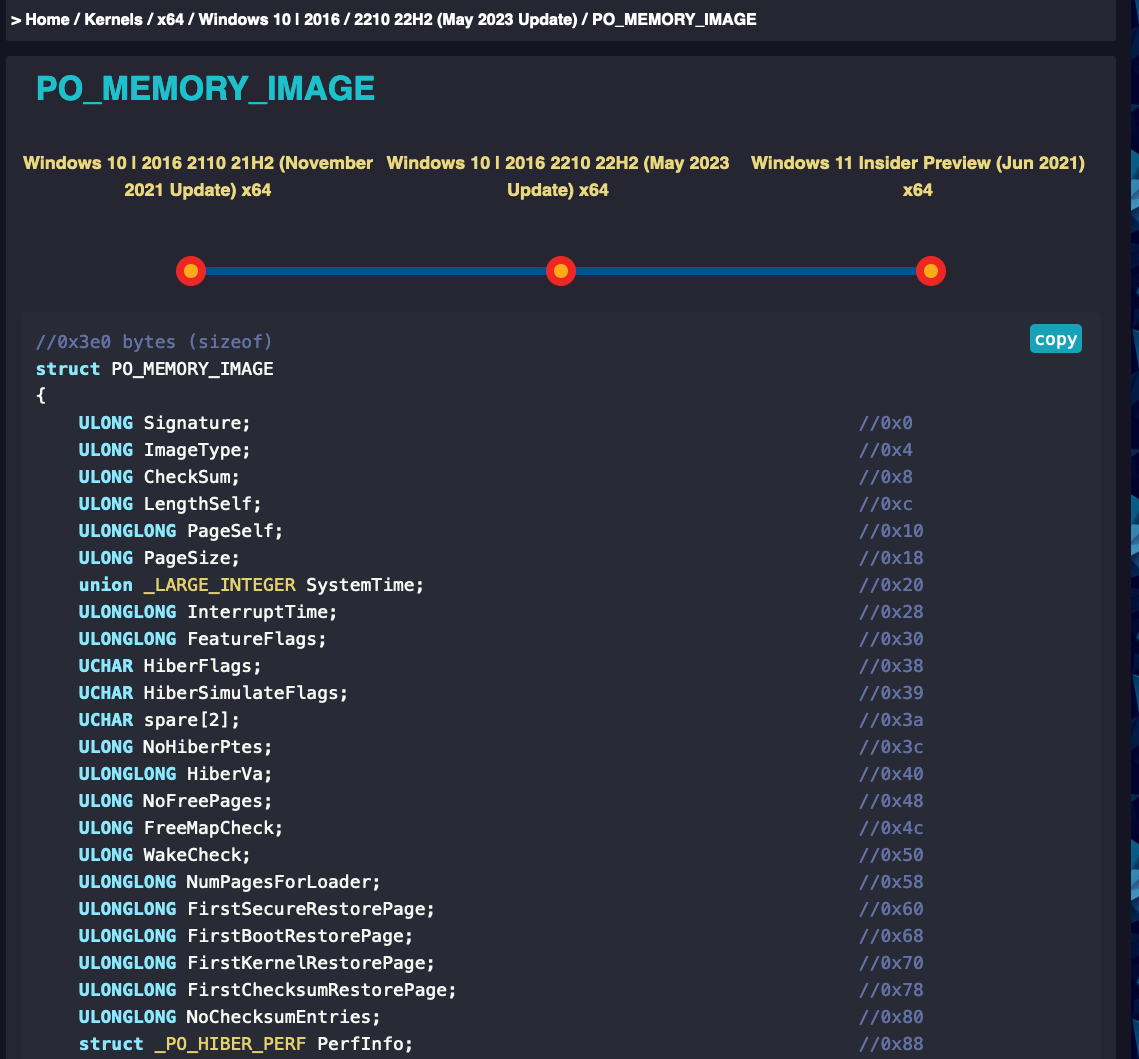Viewport: 1139px width, 1059px height.
Task: Click the 'struct PO_MEMORY_IMAGE' declaration line
Action: pyautogui.click(x=155, y=369)
